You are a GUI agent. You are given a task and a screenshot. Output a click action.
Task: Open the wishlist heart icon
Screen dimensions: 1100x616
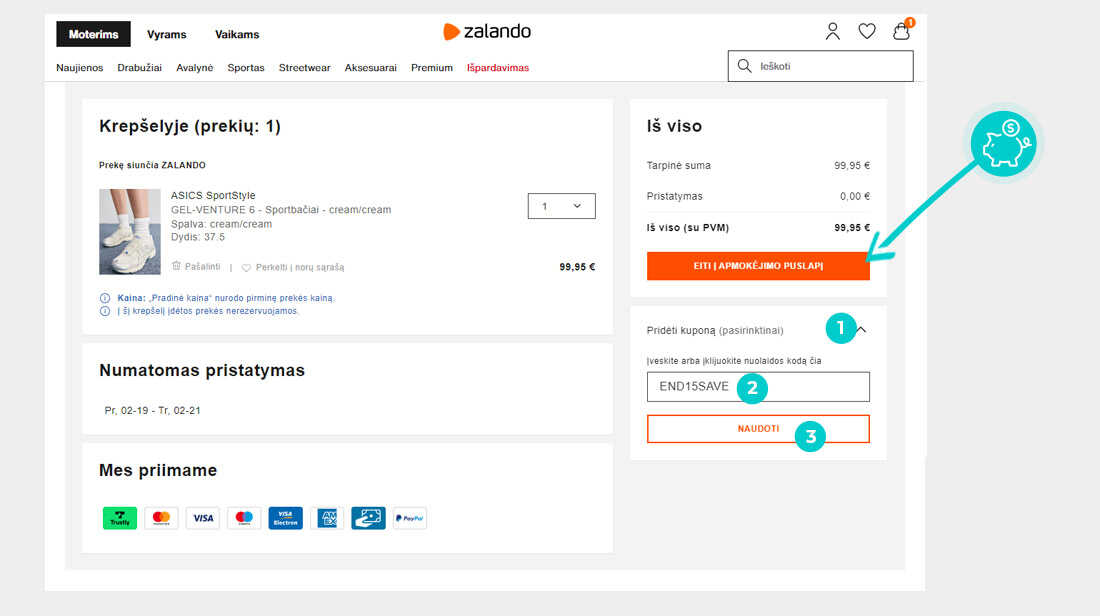(866, 31)
